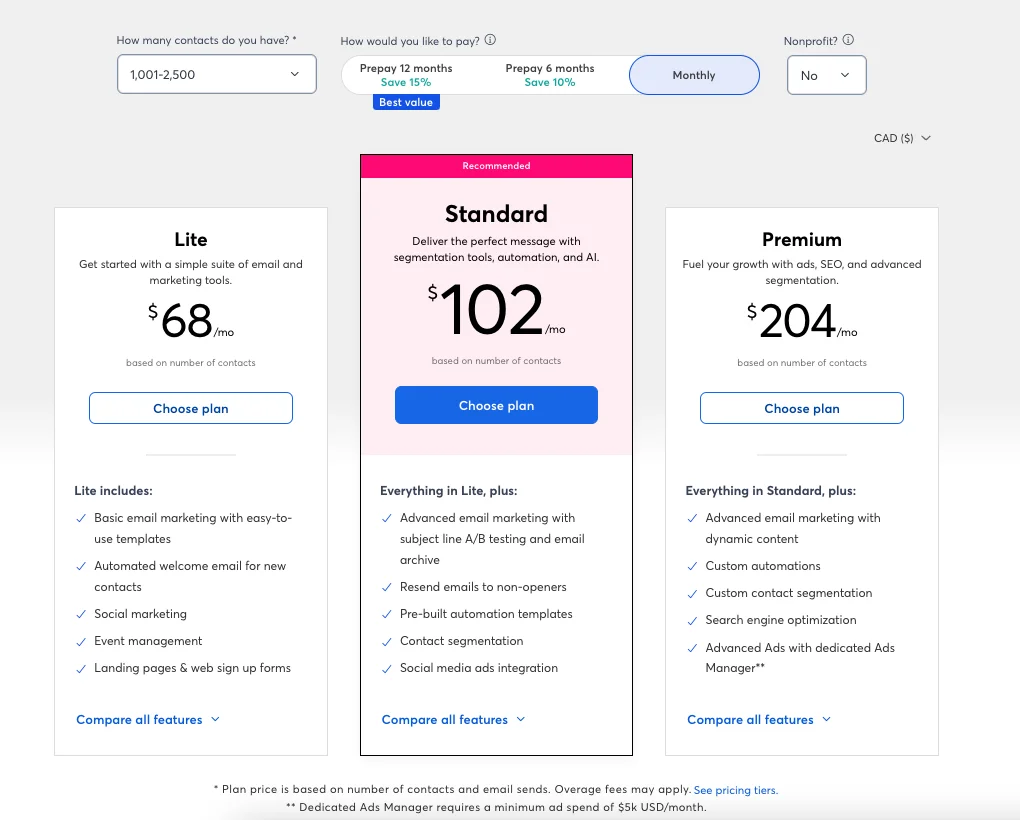
Task: Expand Compare all features under Lite
Action: (148, 719)
